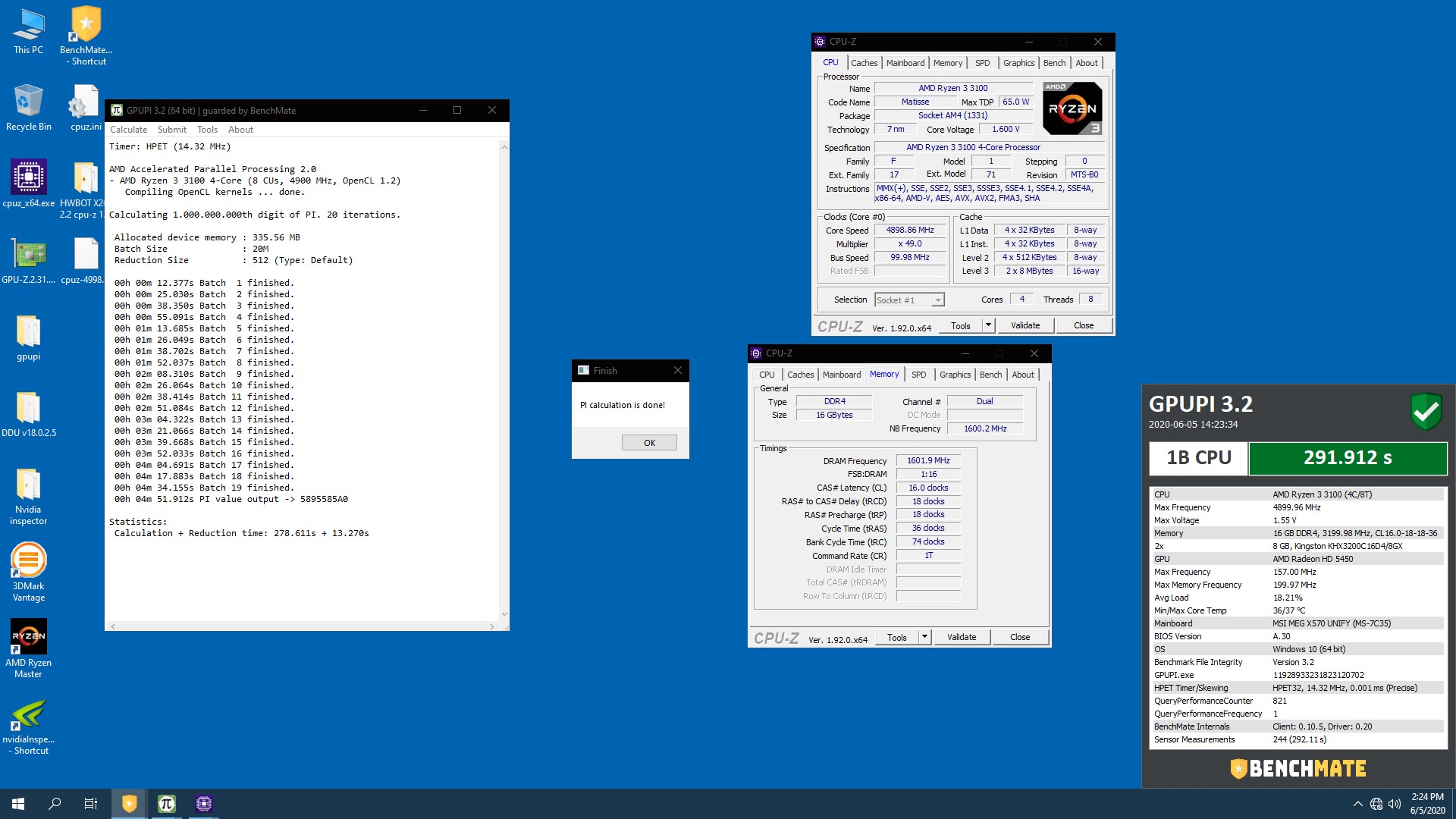Expand Tools dropdown arrow in lower CPU-Z
This screenshot has height=819, width=1456.
pyautogui.click(x=924, y=637)
